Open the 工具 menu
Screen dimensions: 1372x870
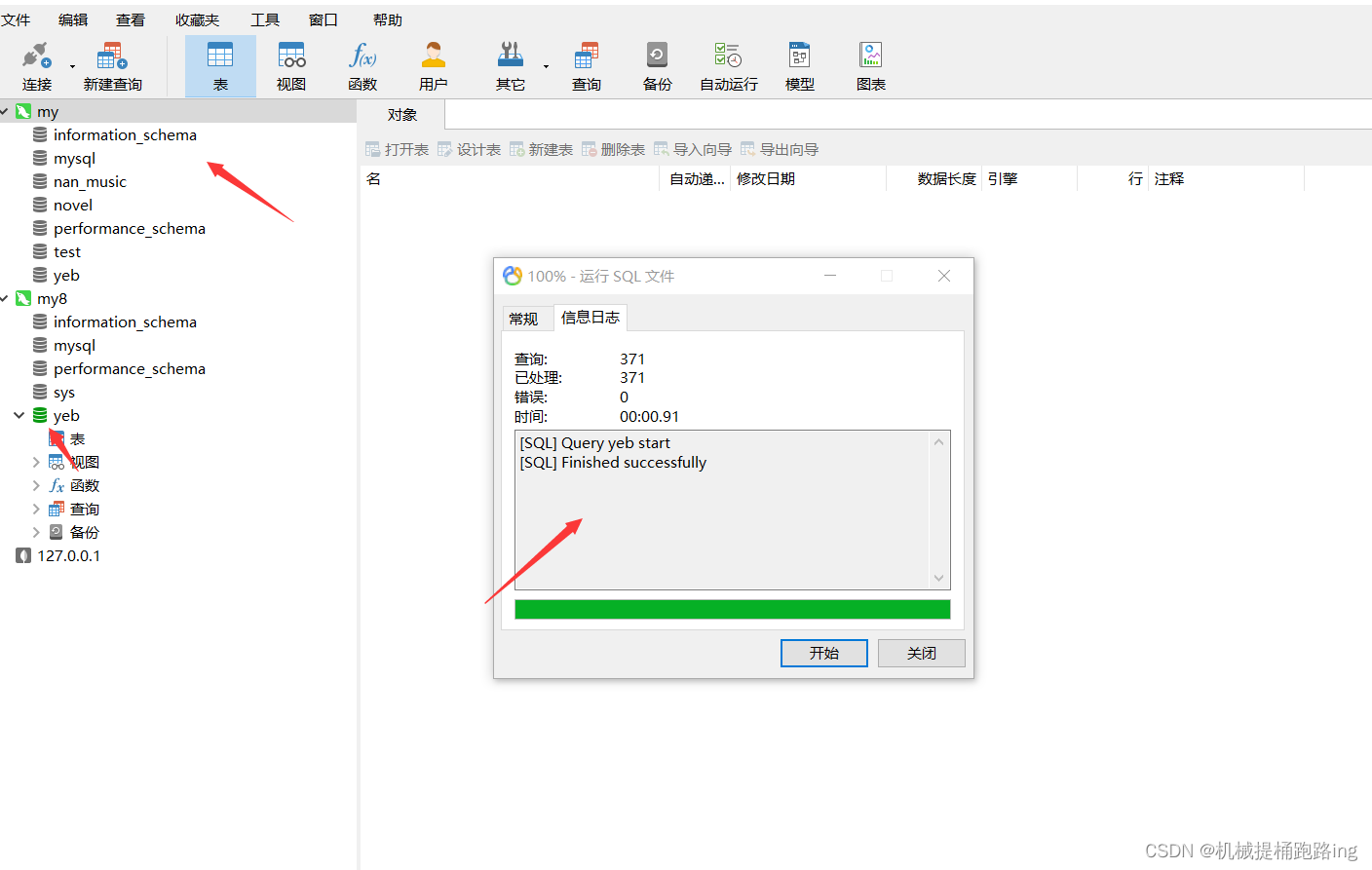pos(264,19)
